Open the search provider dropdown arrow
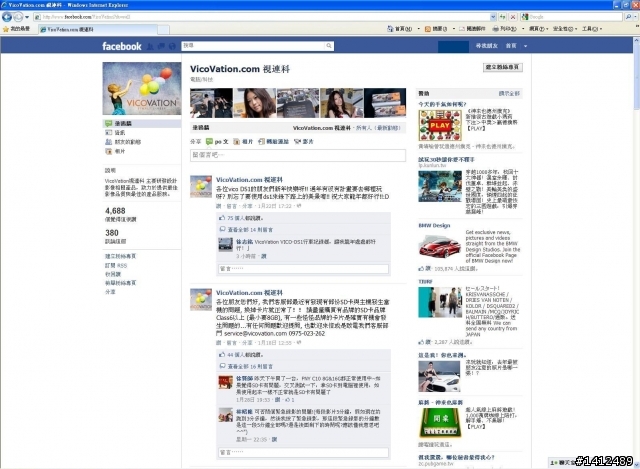The height and width of the screenshot is (469, 640). click(636, 17)
